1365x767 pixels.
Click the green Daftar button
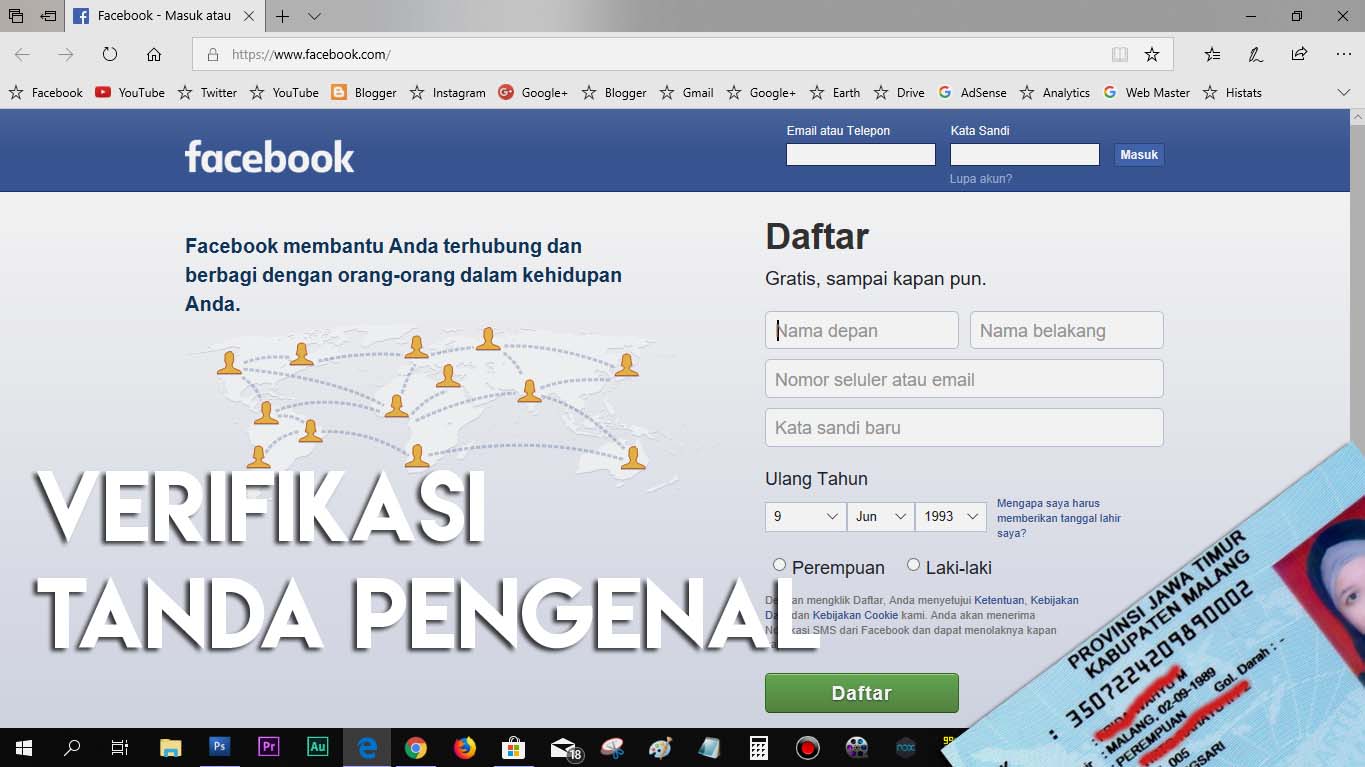coord(861,693)
